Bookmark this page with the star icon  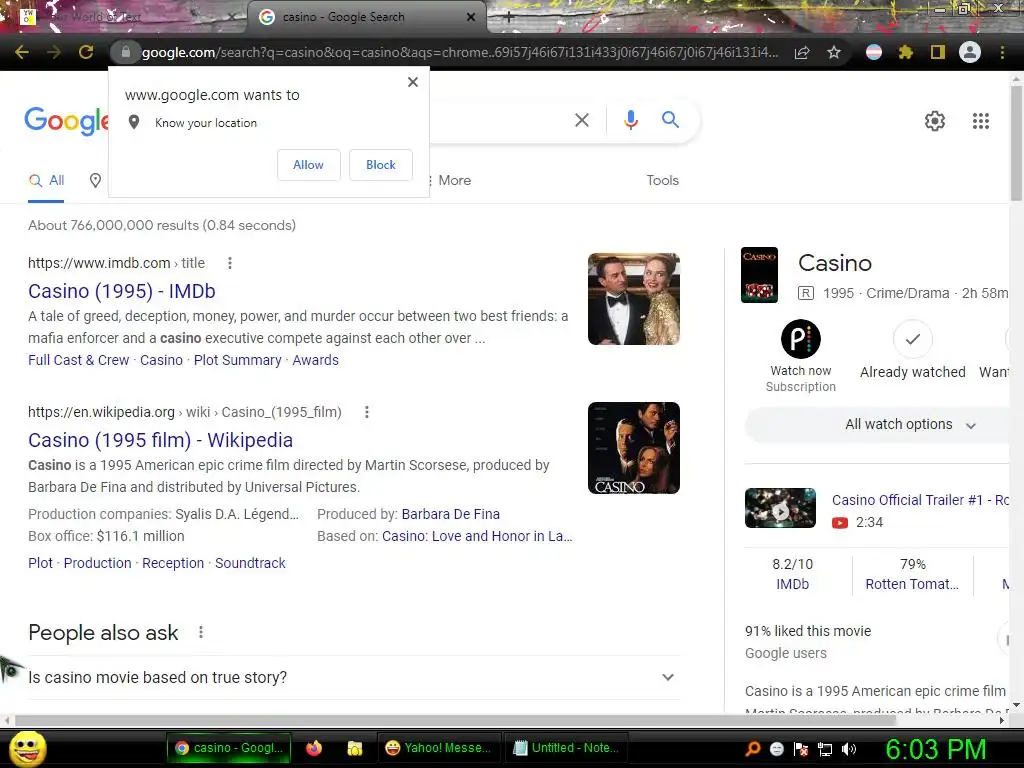tap(834, 52)
